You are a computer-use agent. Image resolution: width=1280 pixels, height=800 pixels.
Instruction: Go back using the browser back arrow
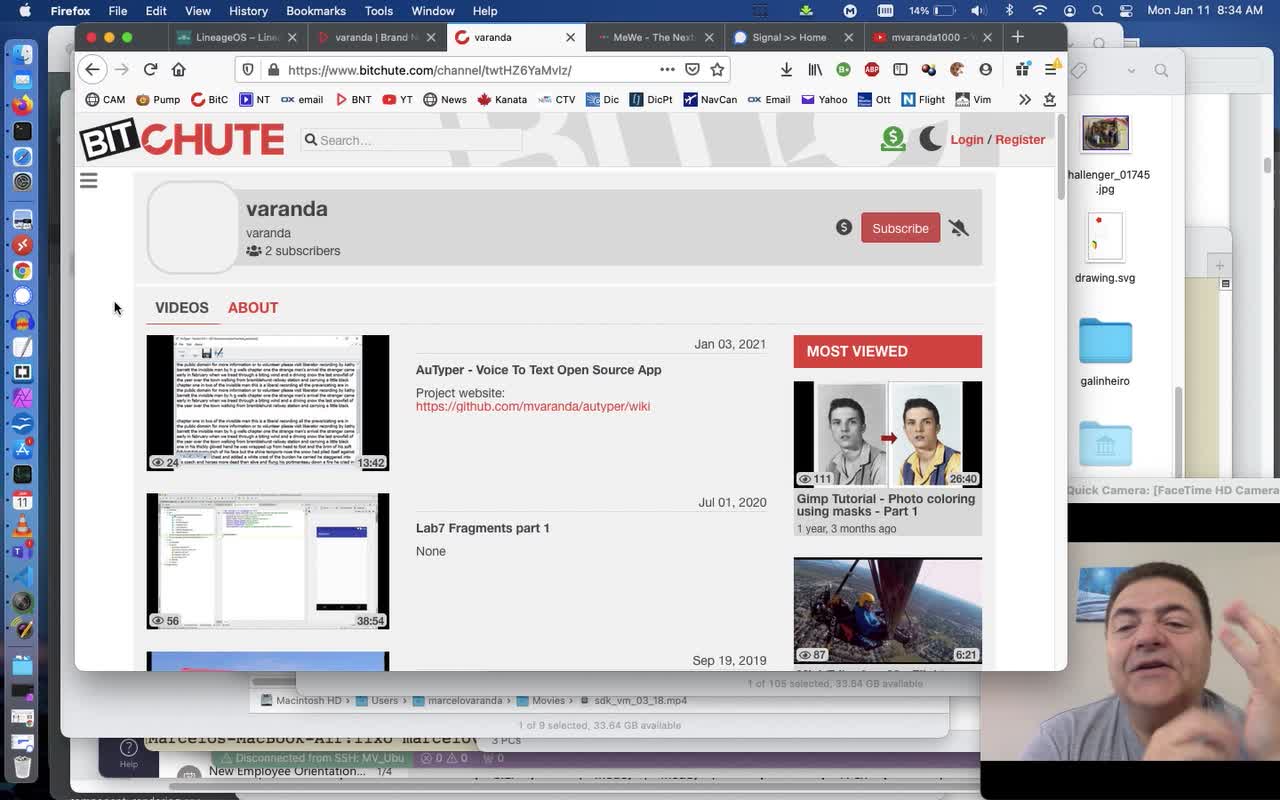click(92, 69)
